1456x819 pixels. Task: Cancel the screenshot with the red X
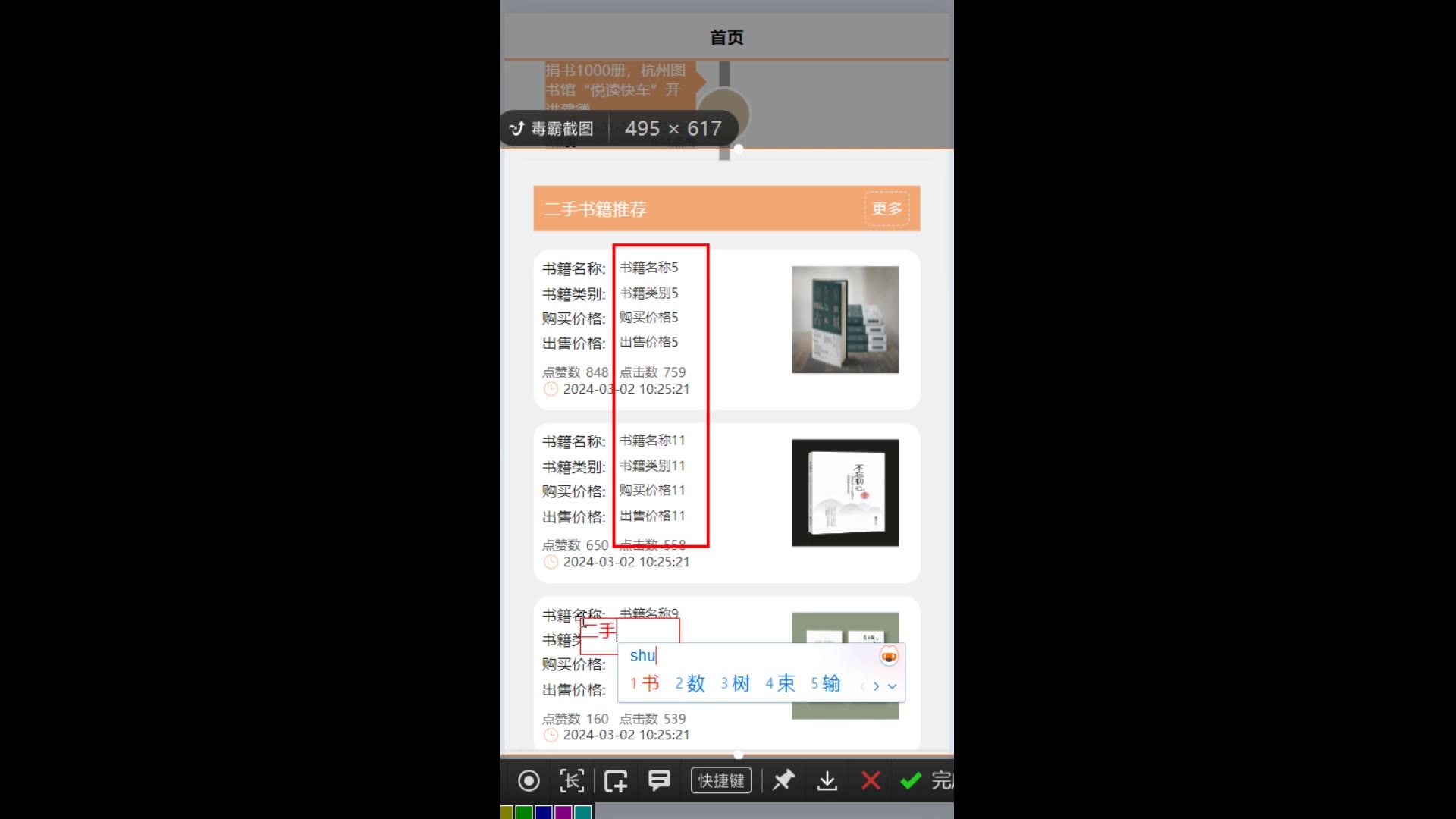point(871,780)
